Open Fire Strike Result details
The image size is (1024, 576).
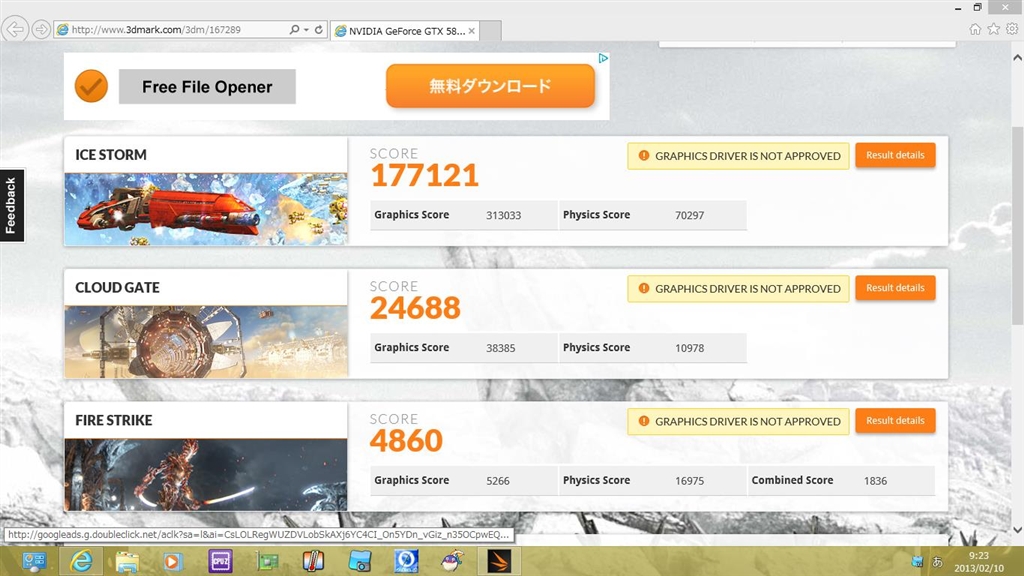tap(895, 421)
